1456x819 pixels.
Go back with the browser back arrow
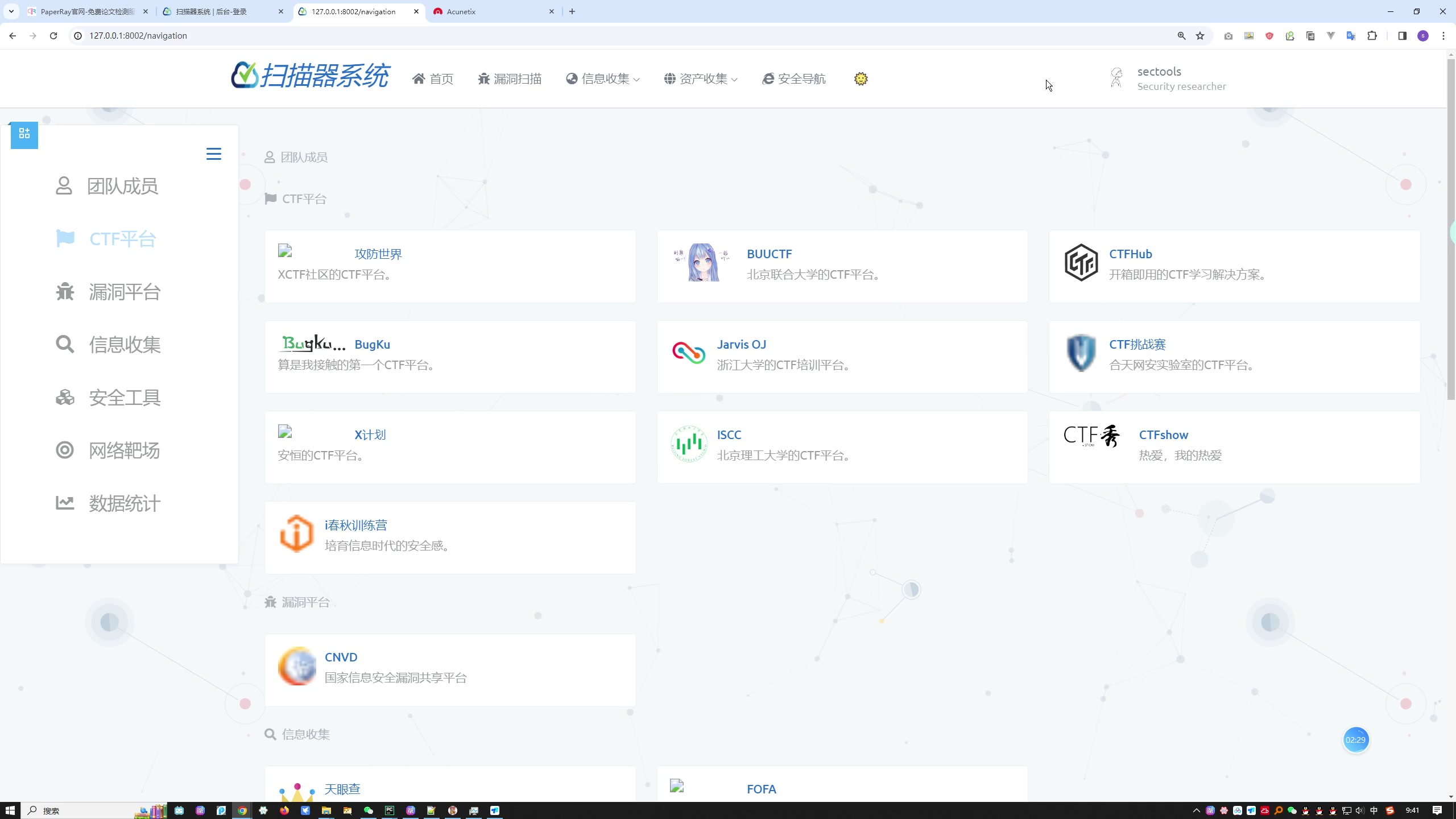13,36
